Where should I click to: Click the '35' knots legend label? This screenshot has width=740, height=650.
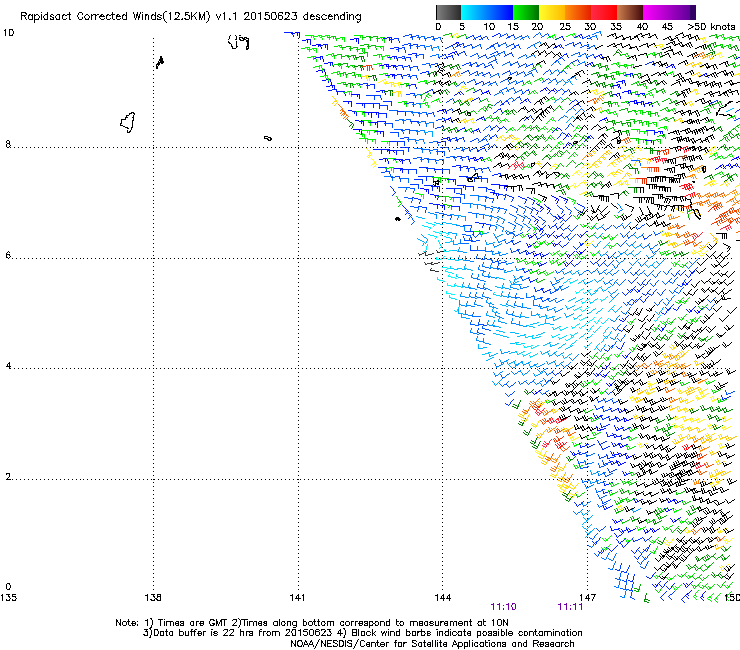616,27
